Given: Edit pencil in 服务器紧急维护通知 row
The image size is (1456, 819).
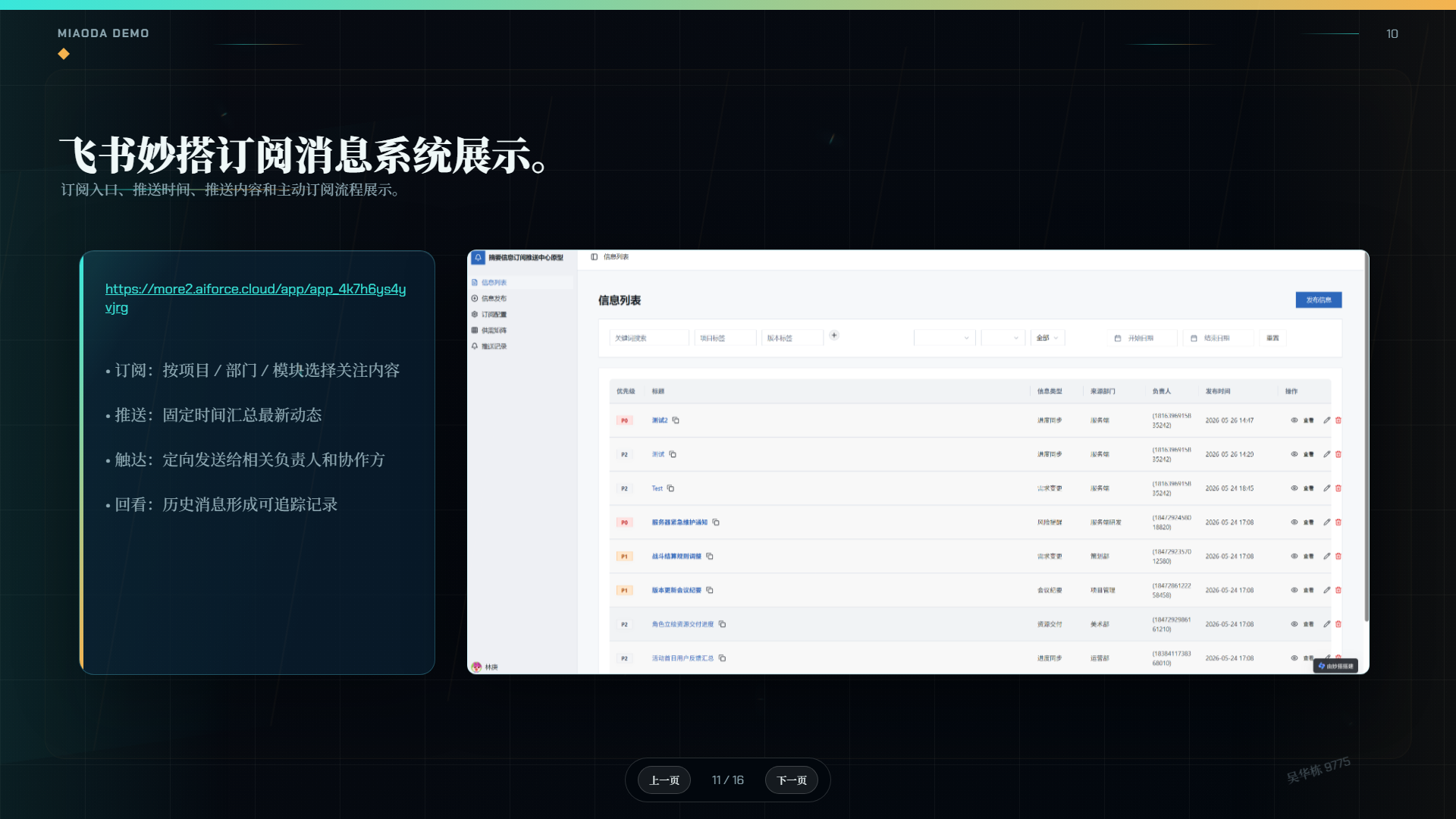Looking at the screenshot, I should (x=1327, y=522).
